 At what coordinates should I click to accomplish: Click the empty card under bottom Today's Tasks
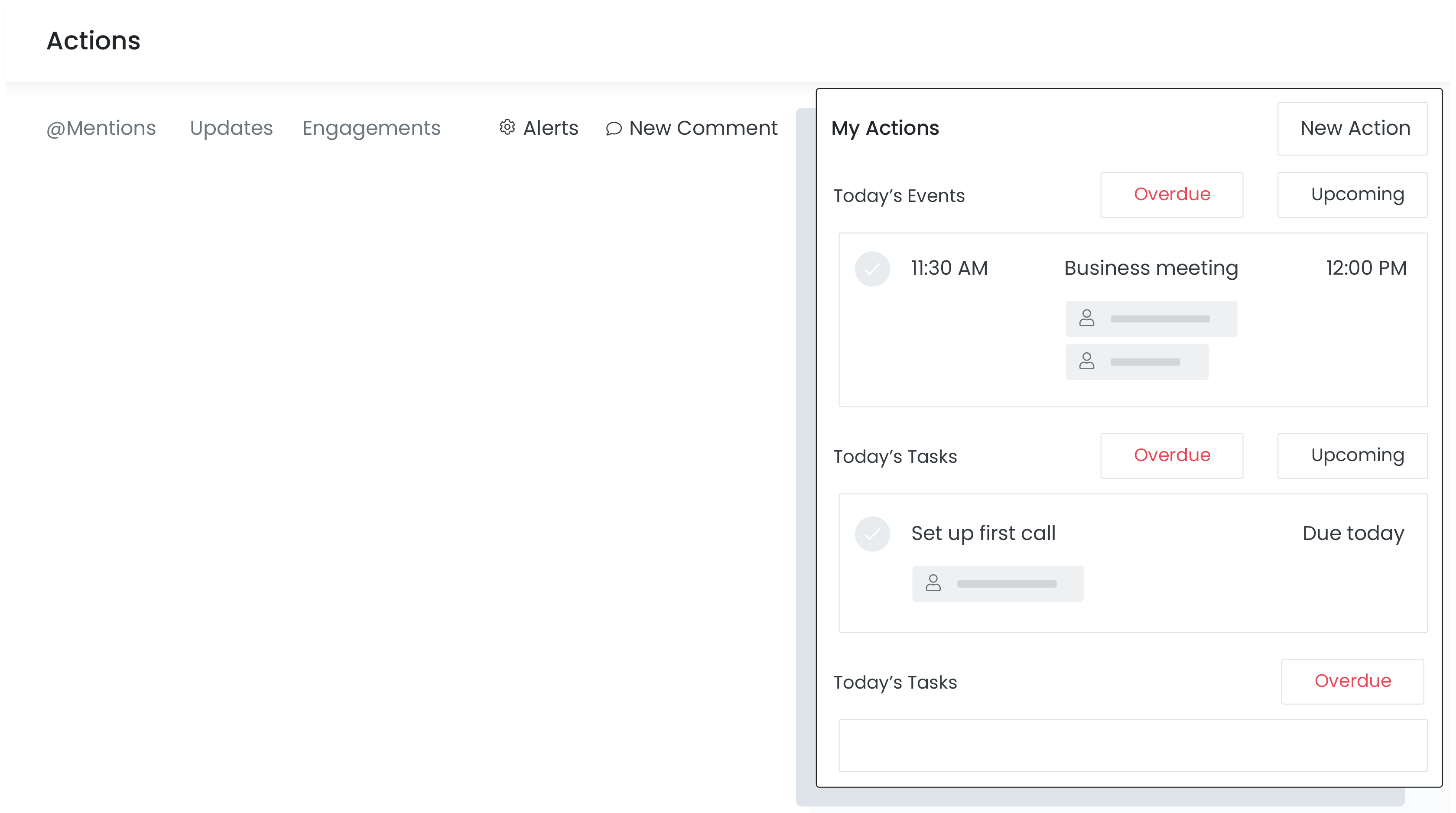point(1133,745)
